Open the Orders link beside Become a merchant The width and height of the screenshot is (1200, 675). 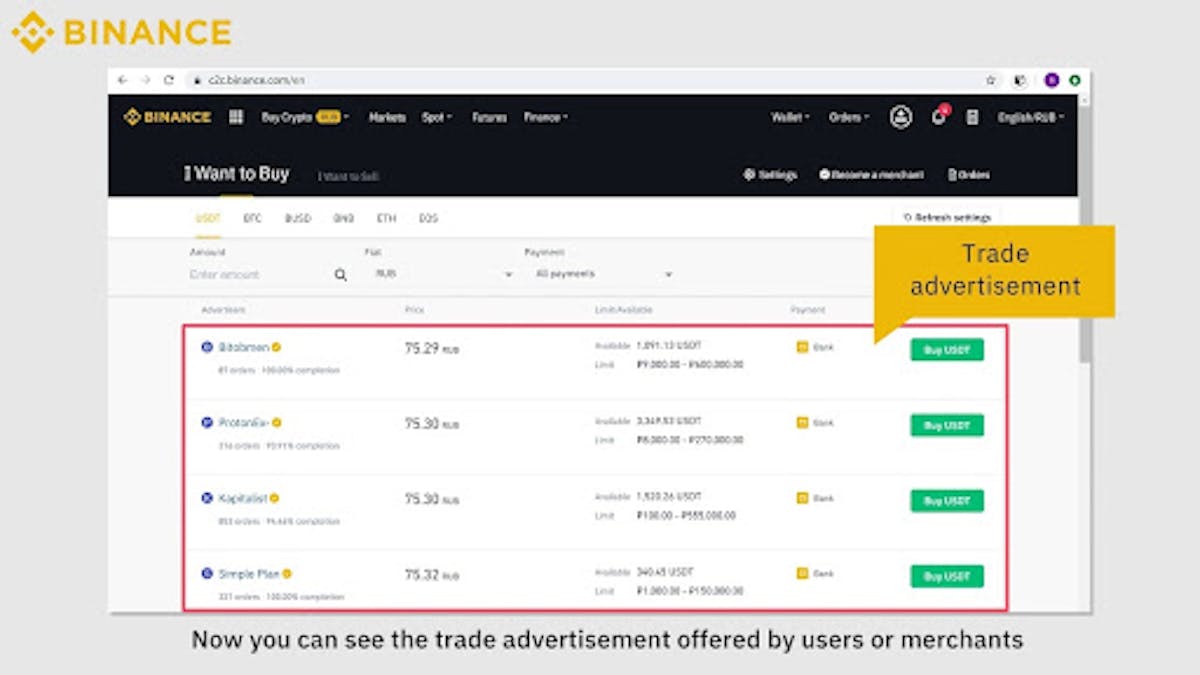[x=968, y=174]
